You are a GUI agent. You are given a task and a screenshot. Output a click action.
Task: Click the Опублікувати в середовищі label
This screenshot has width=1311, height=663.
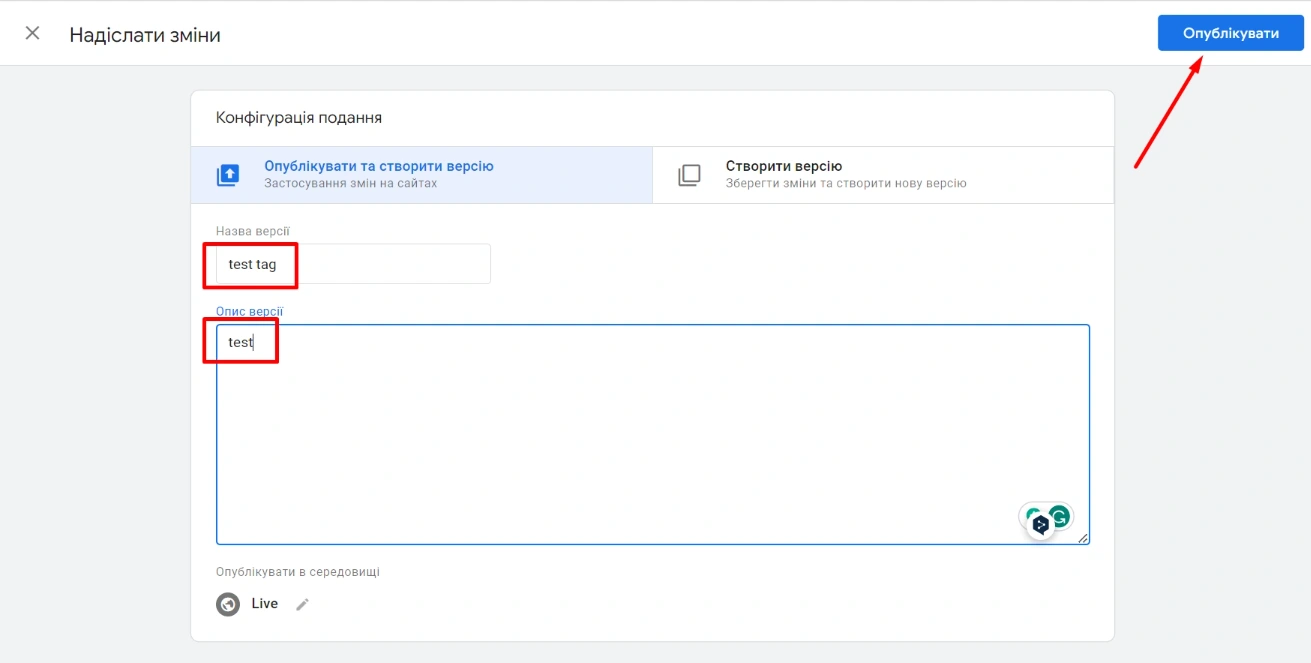click(x=297, y=572)
